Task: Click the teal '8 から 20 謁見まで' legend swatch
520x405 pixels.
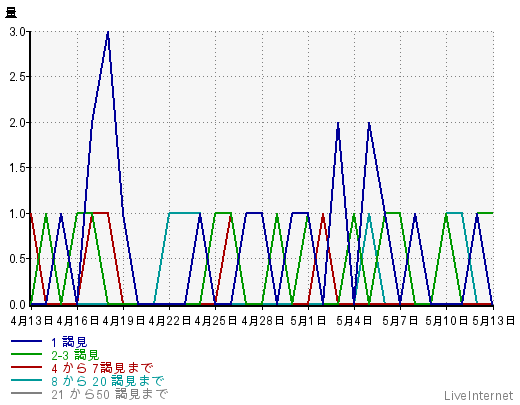Action: coord(26,380)
